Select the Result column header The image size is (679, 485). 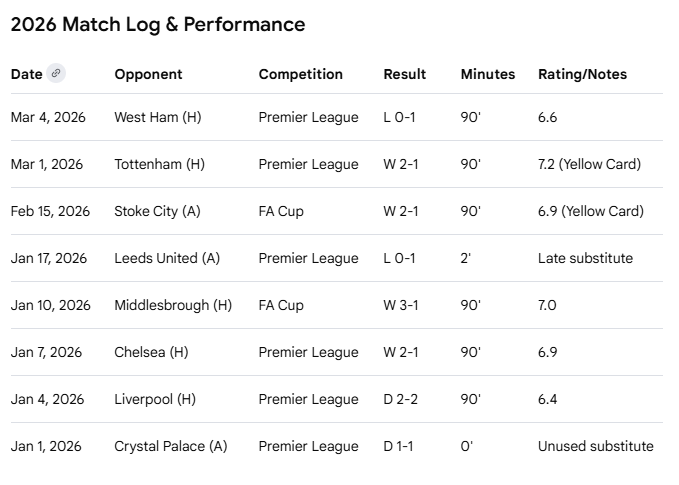point(404,74)
